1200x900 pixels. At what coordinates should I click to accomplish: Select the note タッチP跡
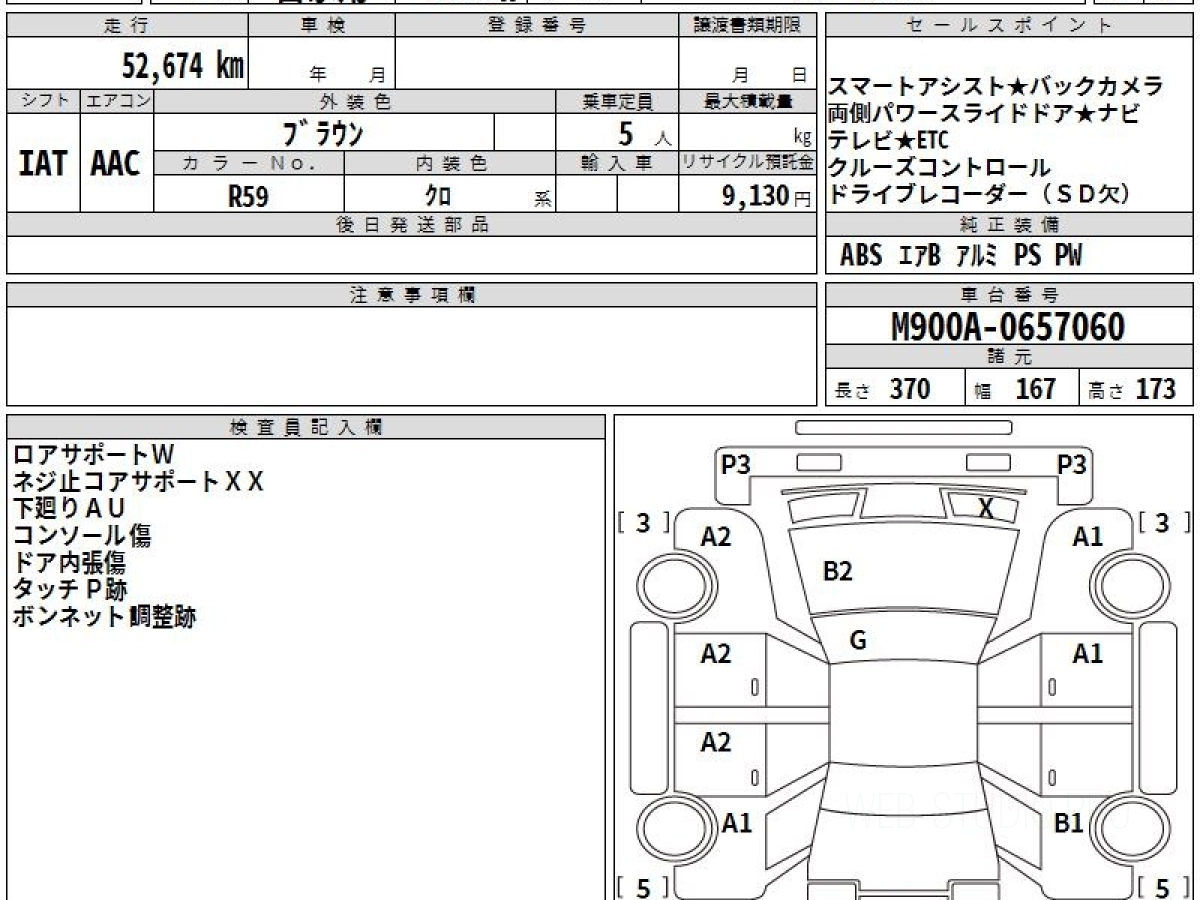point(69,590)
